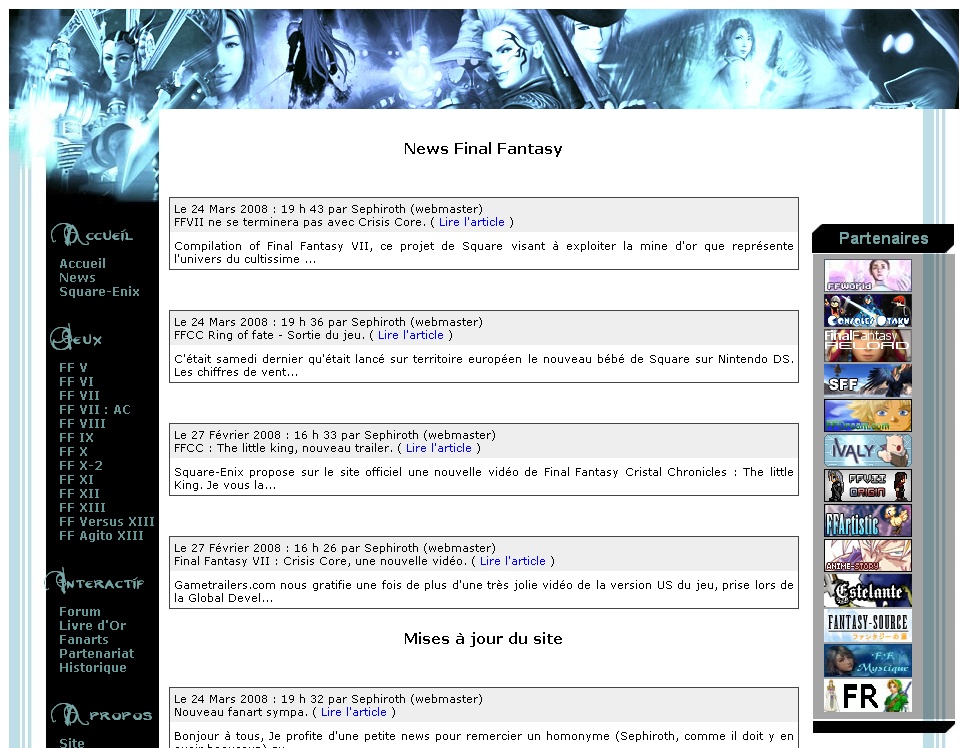
Task: Click the date Le 24 Mars 2008 : 19 h 32
Action: tap(249, 699)
